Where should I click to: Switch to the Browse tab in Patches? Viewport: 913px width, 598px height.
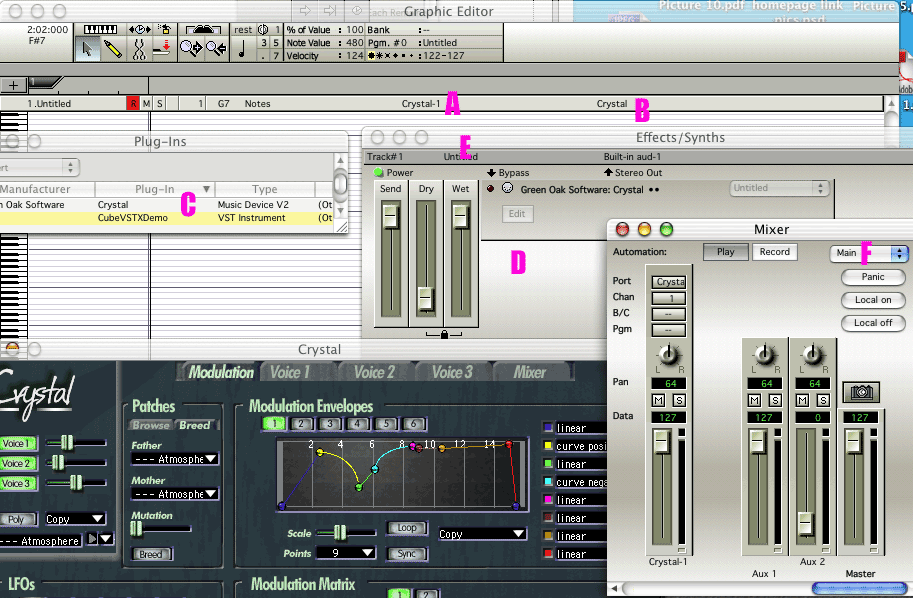(151, 425)
